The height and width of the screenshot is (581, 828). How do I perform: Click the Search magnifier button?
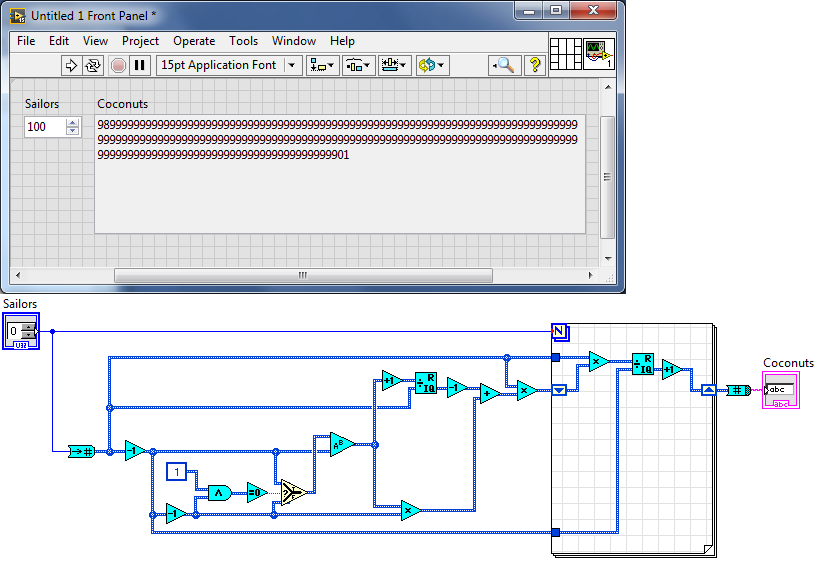click(504, 65)
